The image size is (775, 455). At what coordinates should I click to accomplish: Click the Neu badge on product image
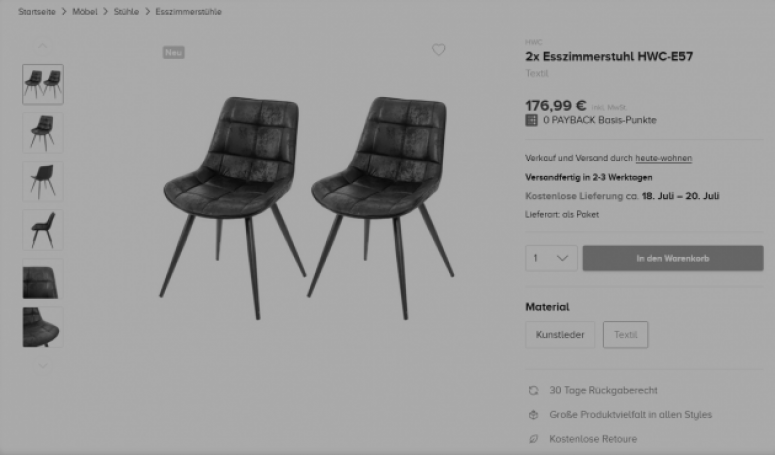tap(173, 52)
